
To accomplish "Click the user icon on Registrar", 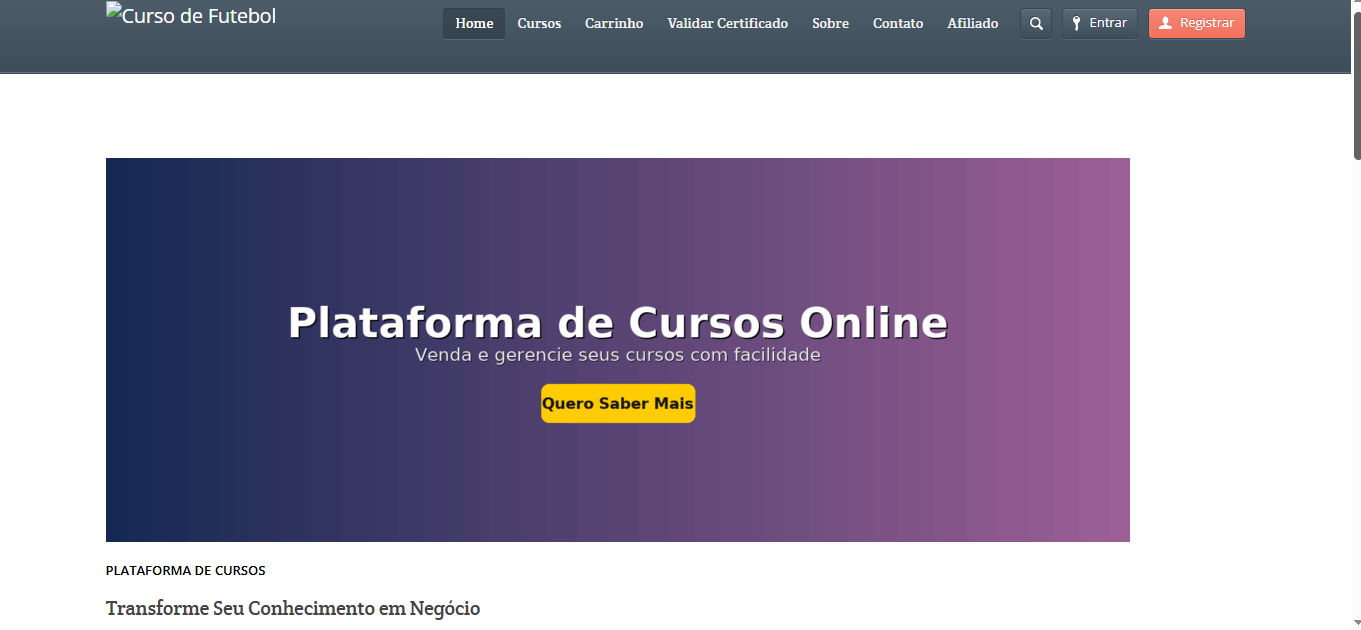I will (1165, 23).
